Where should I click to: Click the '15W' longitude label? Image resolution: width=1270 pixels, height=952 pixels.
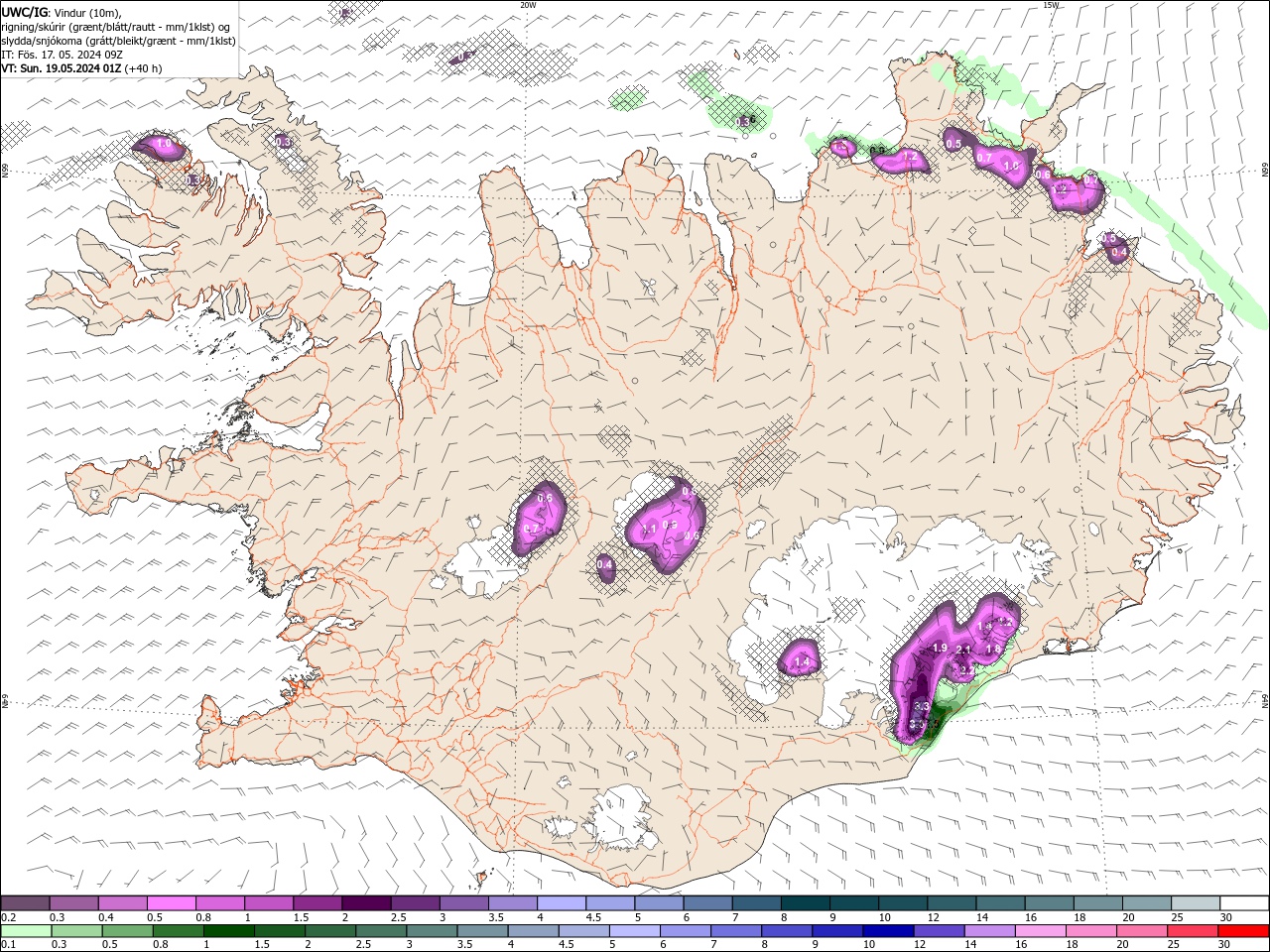click(1051, 5)
